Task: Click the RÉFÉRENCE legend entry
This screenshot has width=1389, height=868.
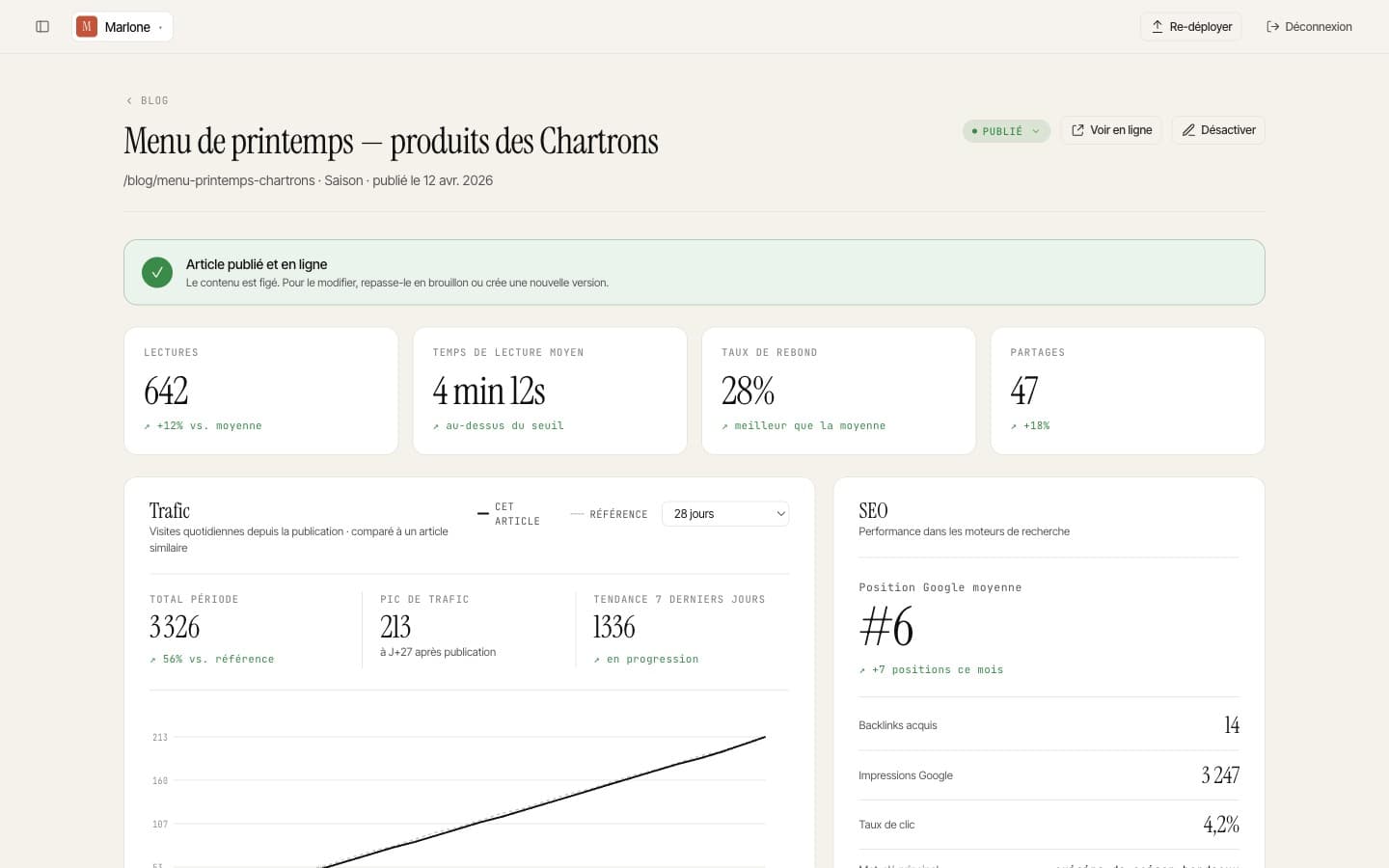Action: tap(610, 514)
